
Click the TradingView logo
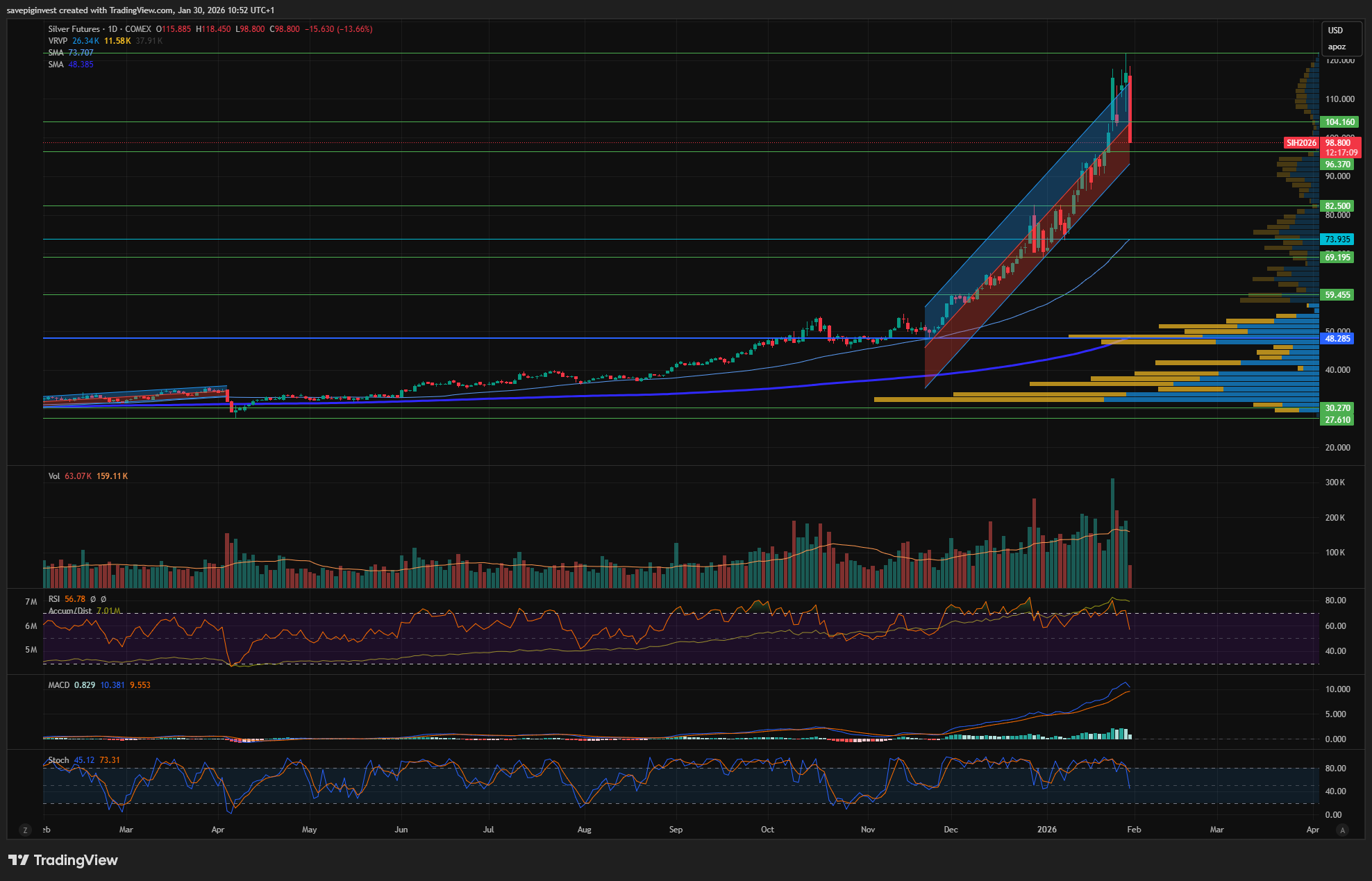coord(63,860)
